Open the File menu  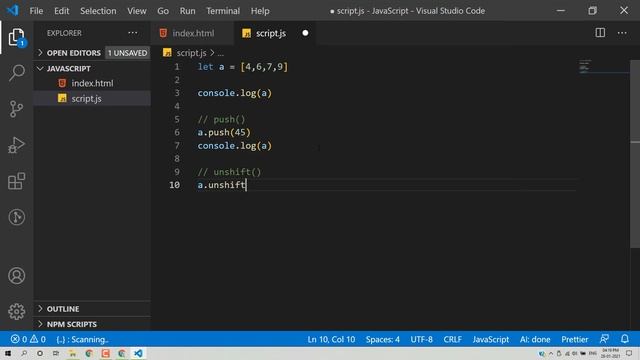pos(36,11)
